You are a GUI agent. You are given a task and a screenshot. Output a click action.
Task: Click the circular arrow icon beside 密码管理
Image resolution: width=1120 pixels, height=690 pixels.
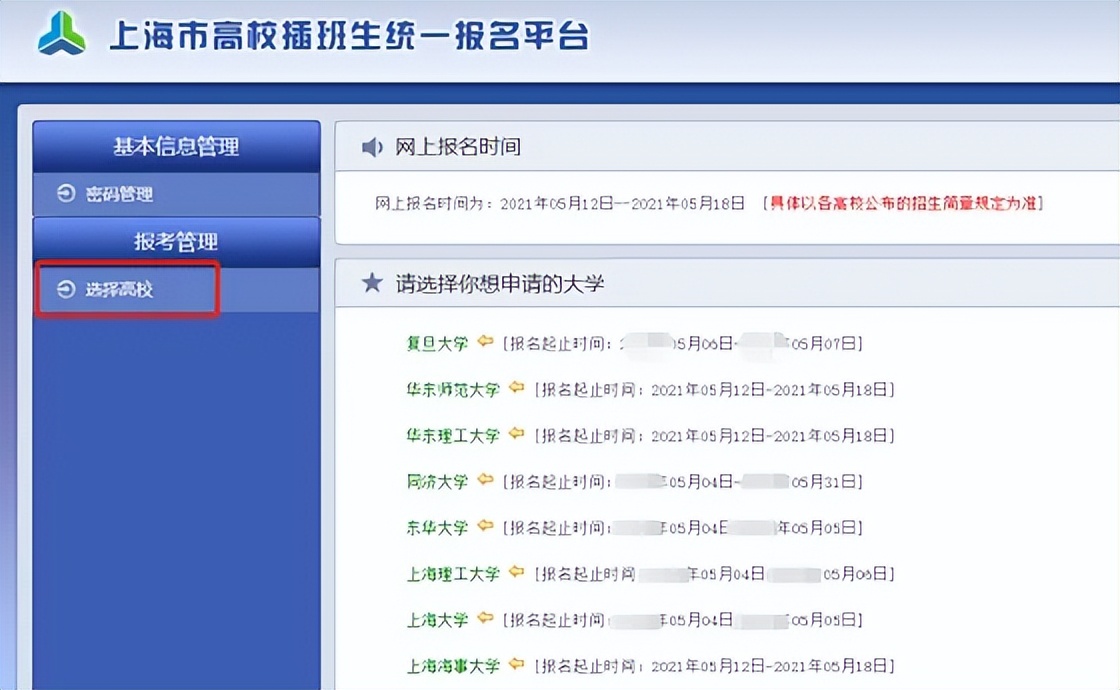click(x=66, y=194)
